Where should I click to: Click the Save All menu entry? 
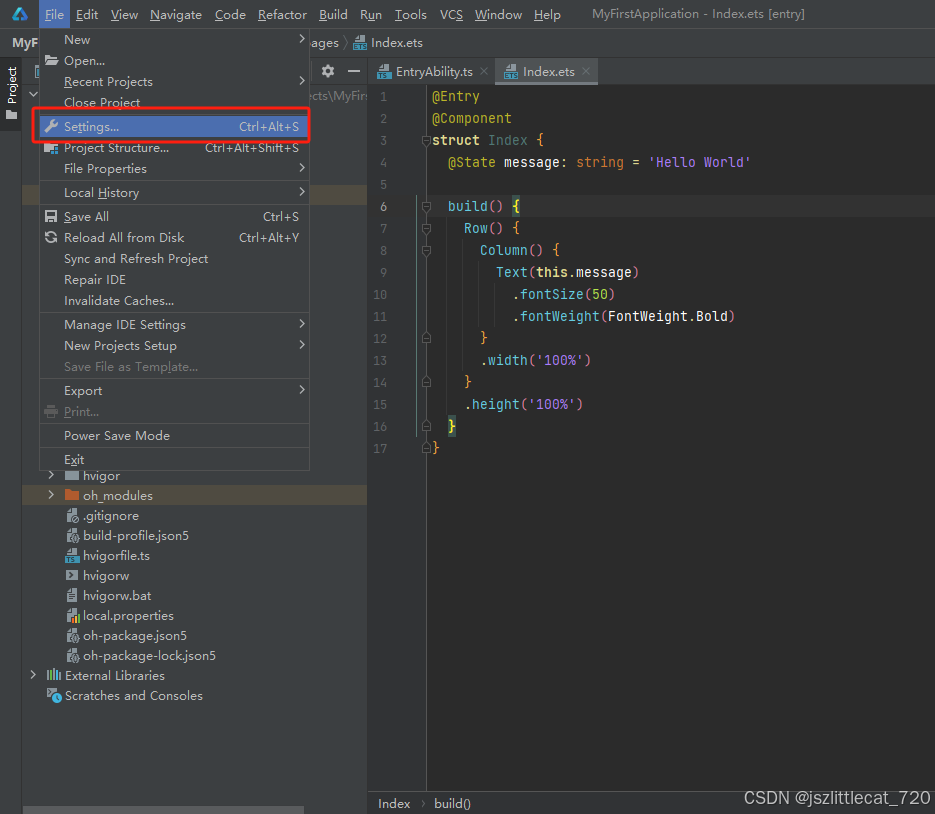click(x=86, y=217)
